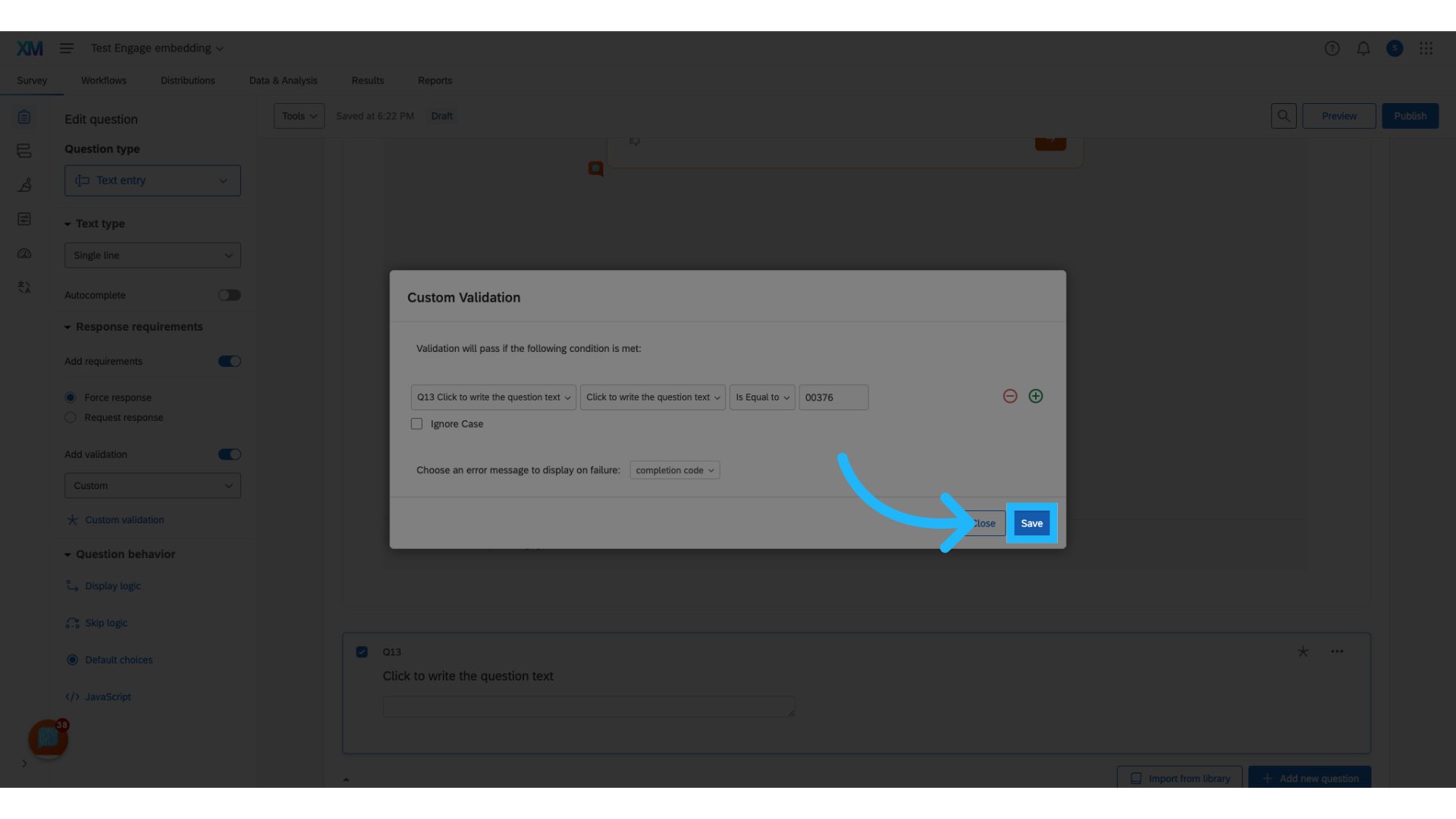Viewport: 1456px width, 819px height.
Task: Open the Survey flow sidebar icon
Action: coord(24,151)
